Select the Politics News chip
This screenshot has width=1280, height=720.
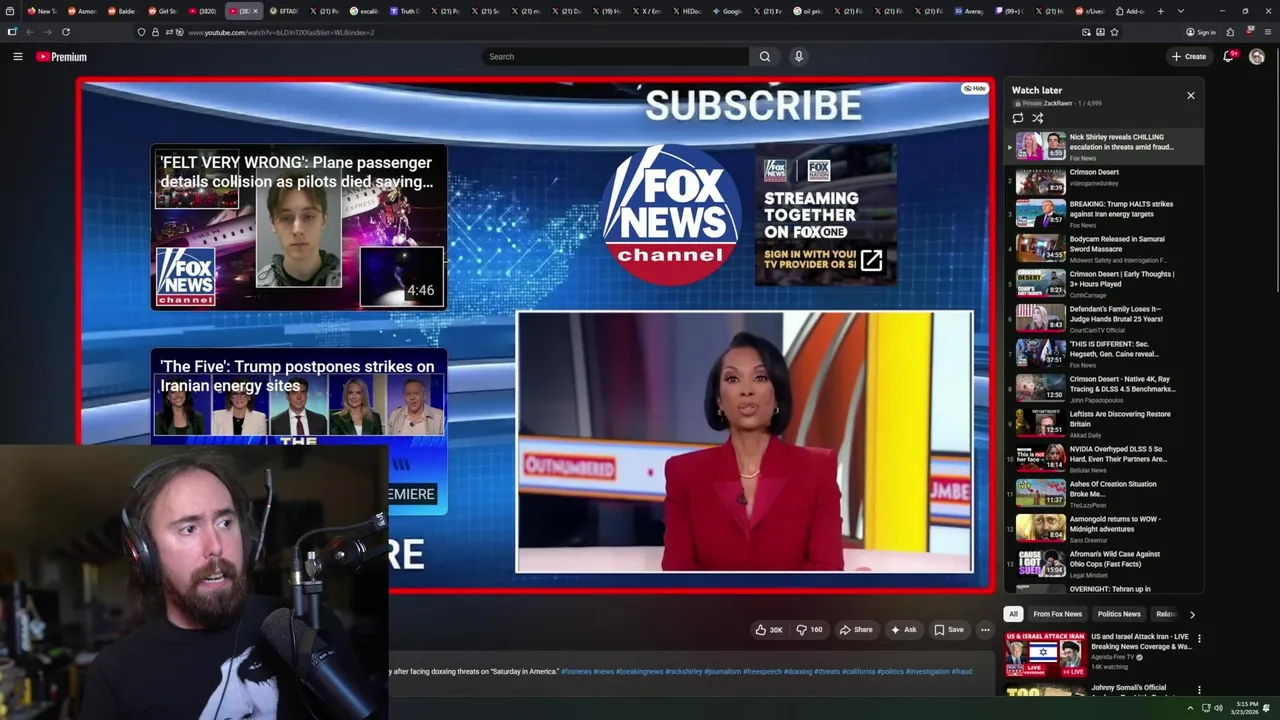coord(1119,614)
